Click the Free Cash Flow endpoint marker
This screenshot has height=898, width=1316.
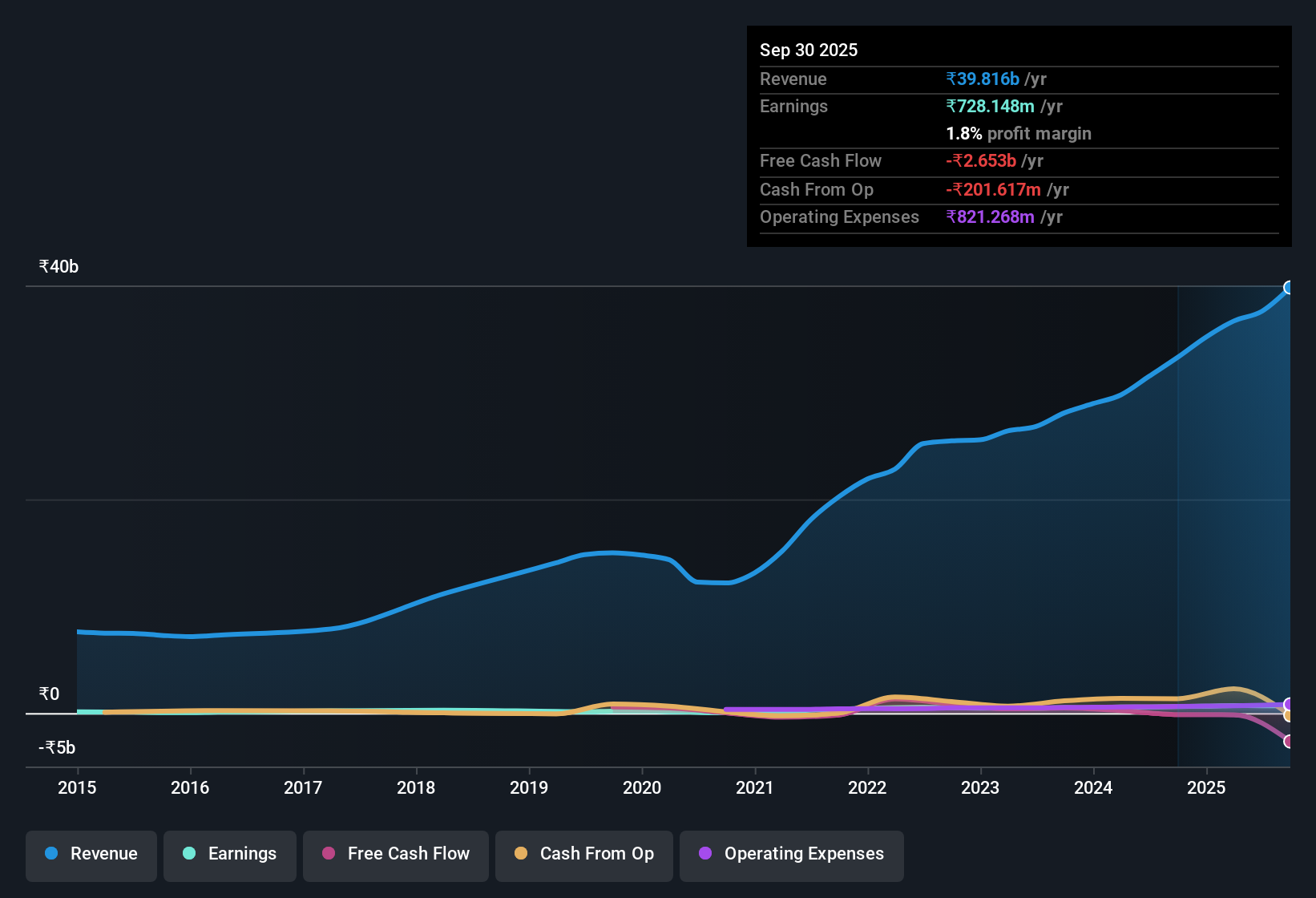tap(1289, 742)
